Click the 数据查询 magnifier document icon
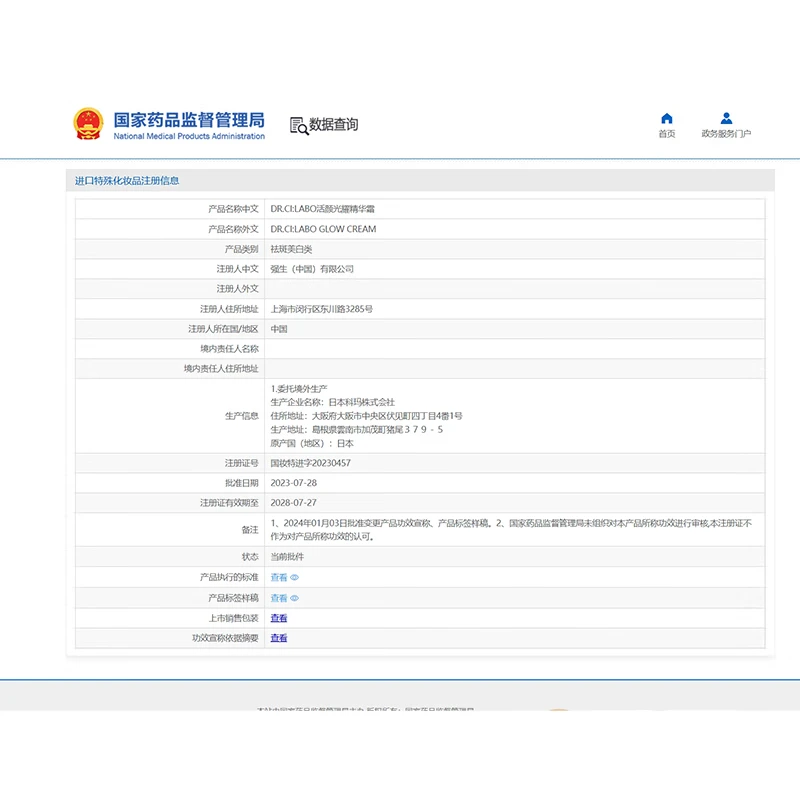Screen dimensions: 800x800 coord(298,125)
